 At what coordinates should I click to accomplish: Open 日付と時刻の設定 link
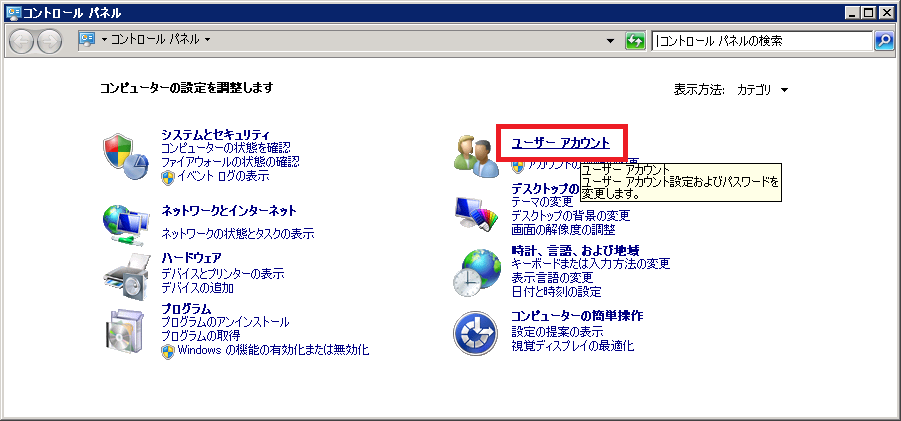point(556,292)
